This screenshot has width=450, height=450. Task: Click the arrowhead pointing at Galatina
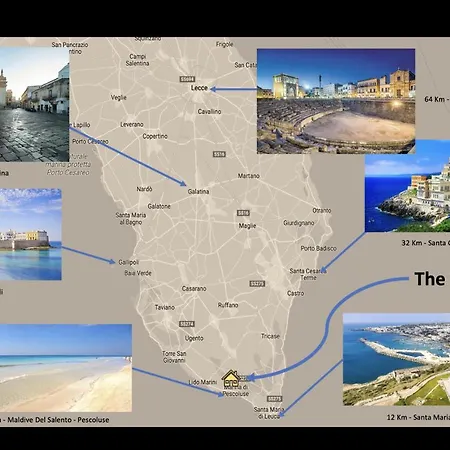[183, 183]
